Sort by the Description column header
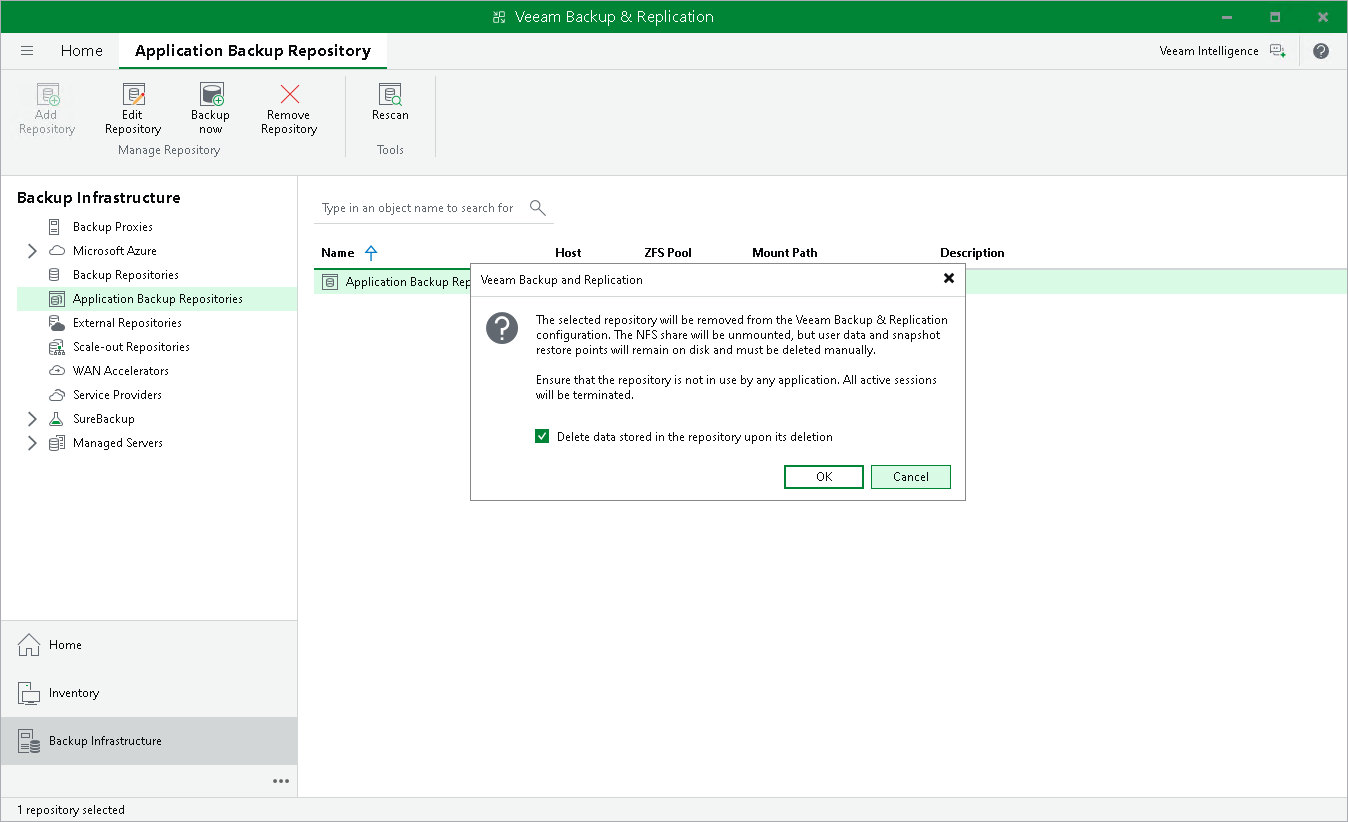The image size is (1348, 822). pyautogui.click(x=972, y=253)
